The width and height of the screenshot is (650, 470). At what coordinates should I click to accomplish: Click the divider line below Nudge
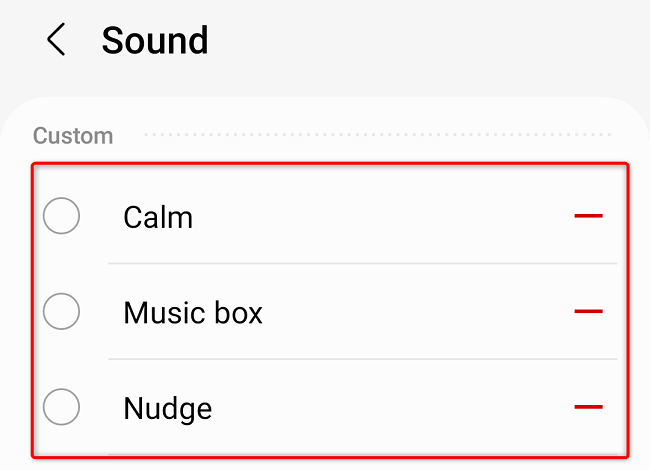point(360,453)
